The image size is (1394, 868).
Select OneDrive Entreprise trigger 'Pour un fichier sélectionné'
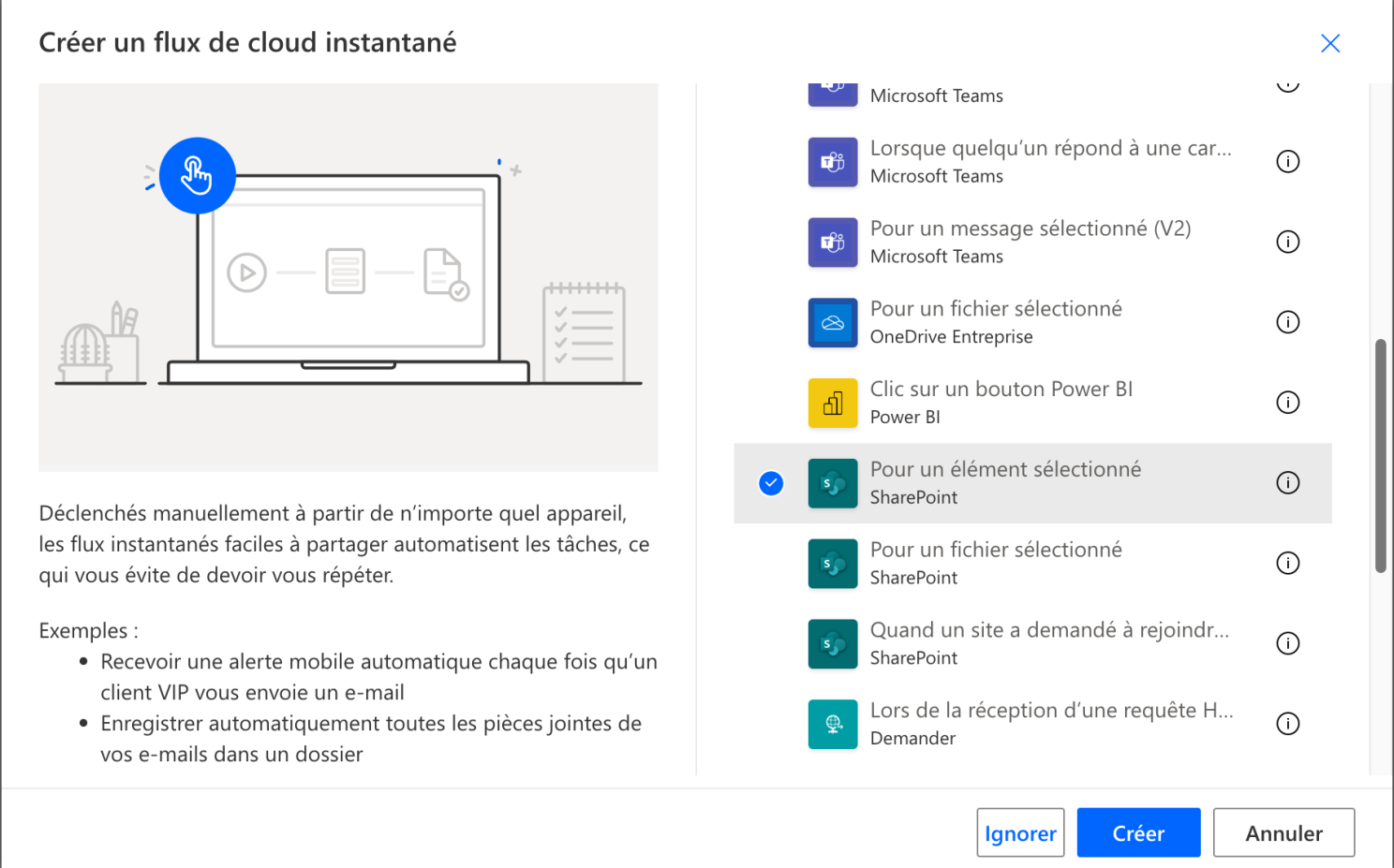click(1032, 323)
